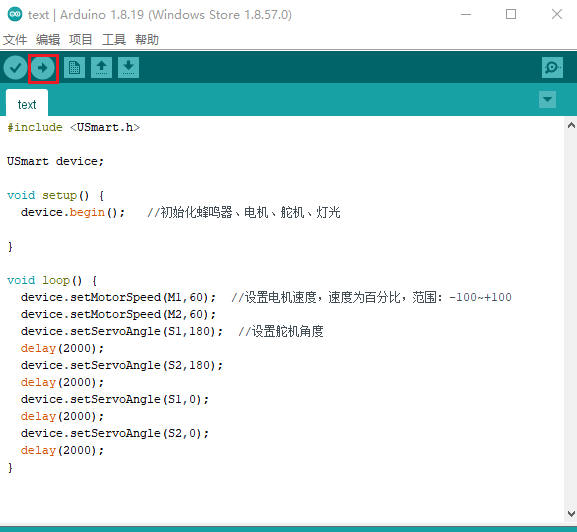Create a new sketch file

74,67
